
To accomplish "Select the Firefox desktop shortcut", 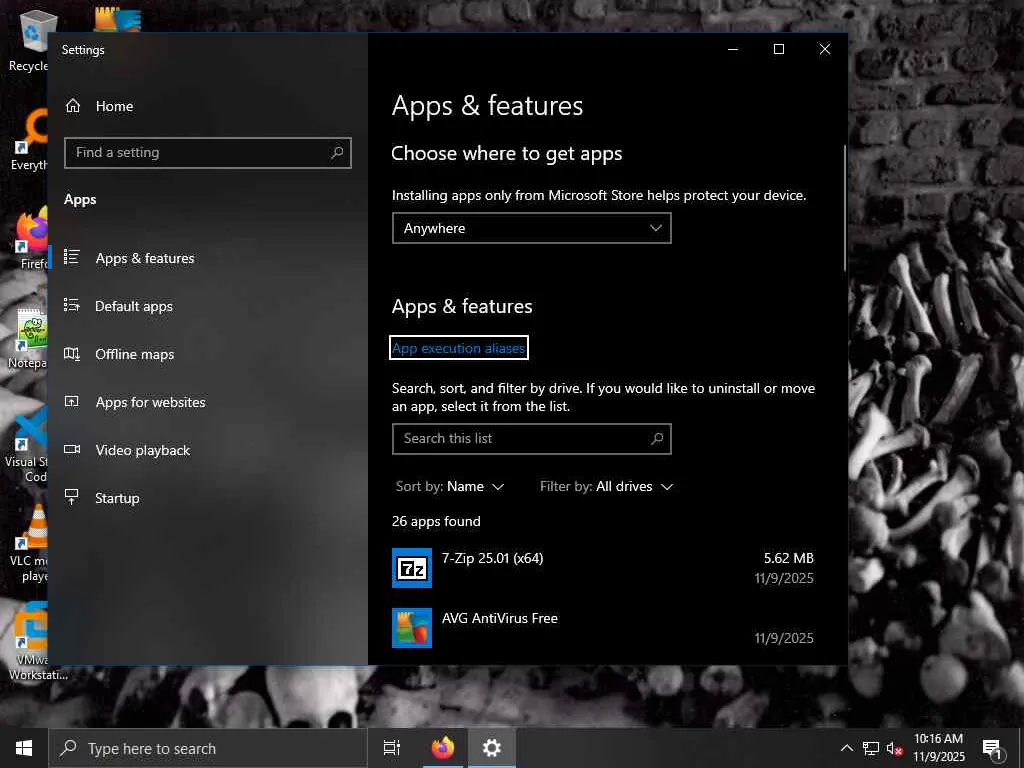I will tap(31, 239).
